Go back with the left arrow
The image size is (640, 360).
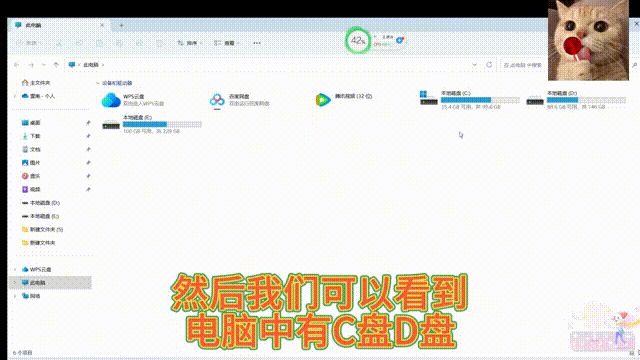17,64
